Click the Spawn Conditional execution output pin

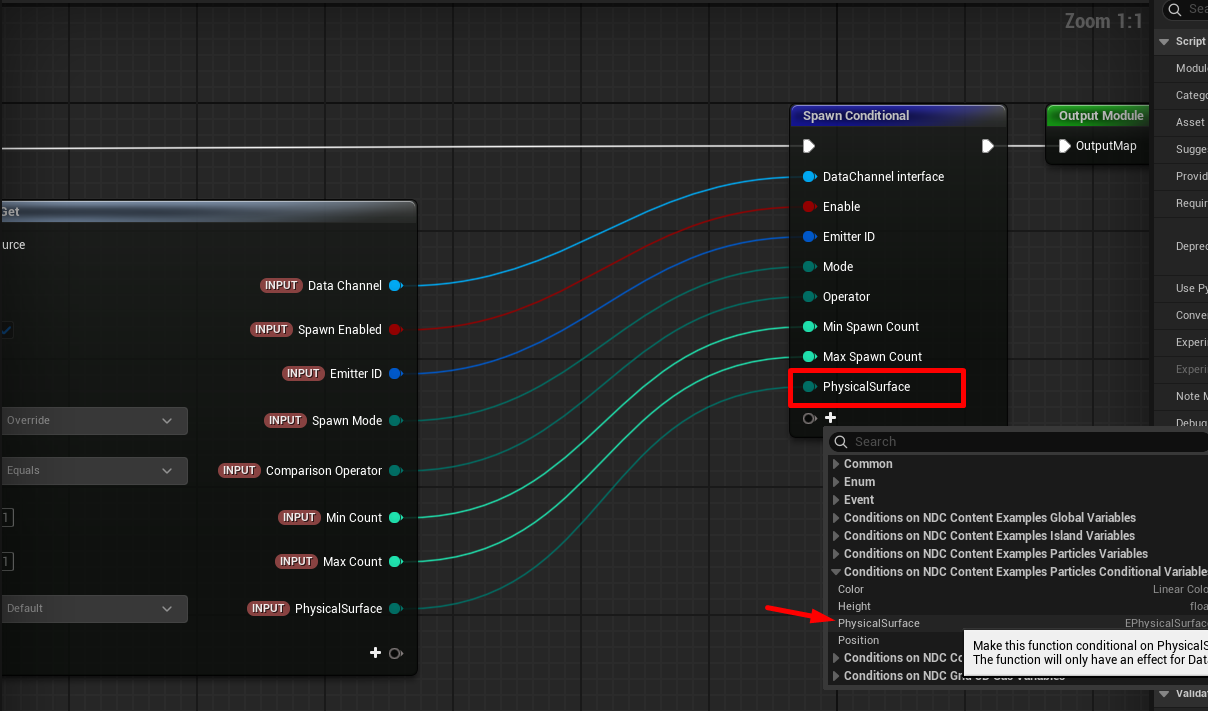pos(988,146)
